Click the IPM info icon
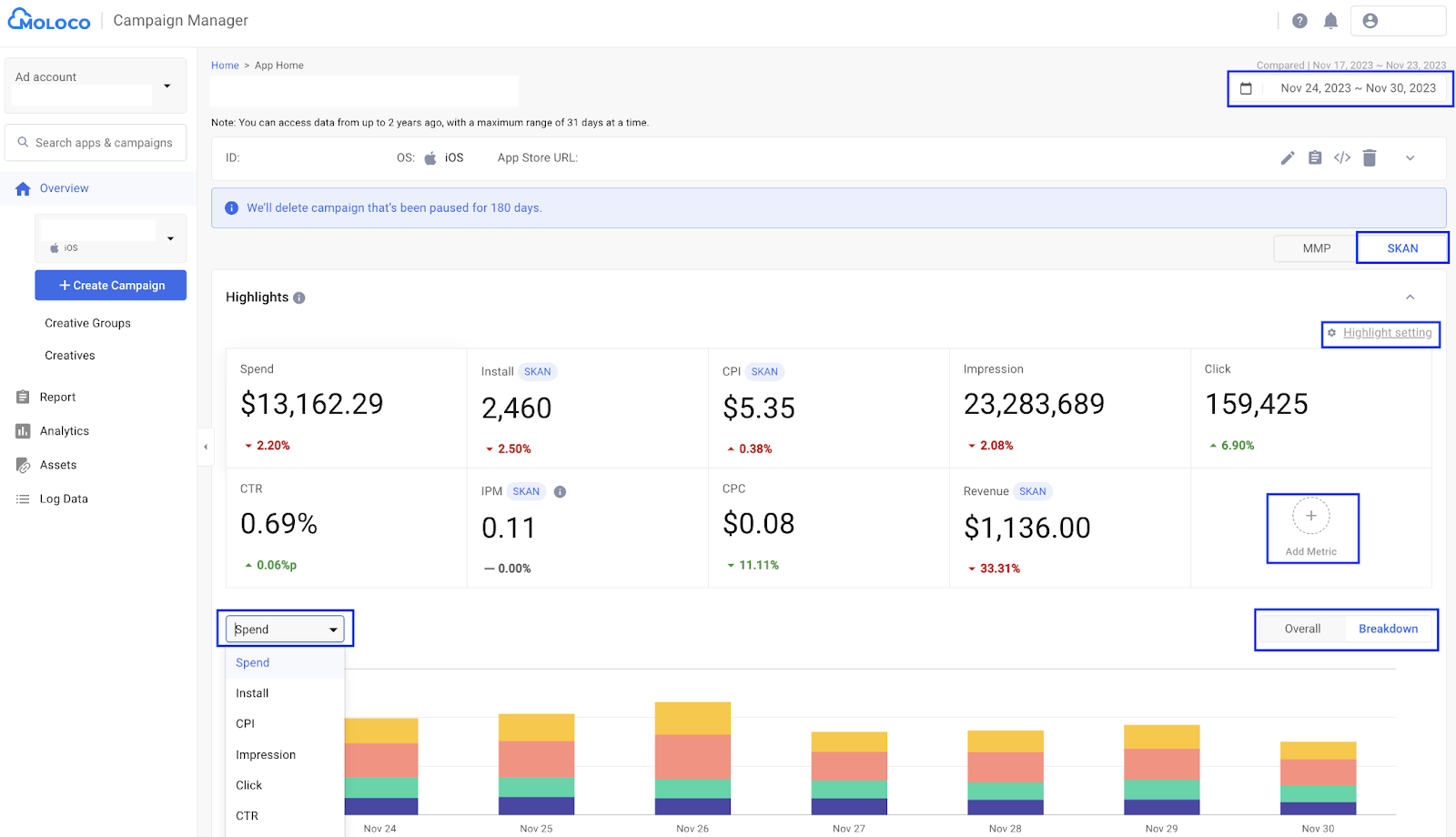 (560, 491)
